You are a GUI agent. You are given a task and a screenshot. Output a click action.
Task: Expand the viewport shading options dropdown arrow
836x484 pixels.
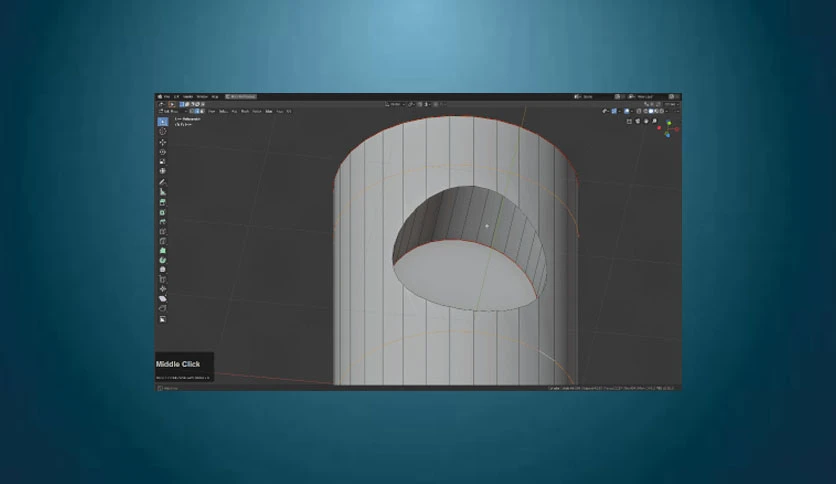pos(666,111)
